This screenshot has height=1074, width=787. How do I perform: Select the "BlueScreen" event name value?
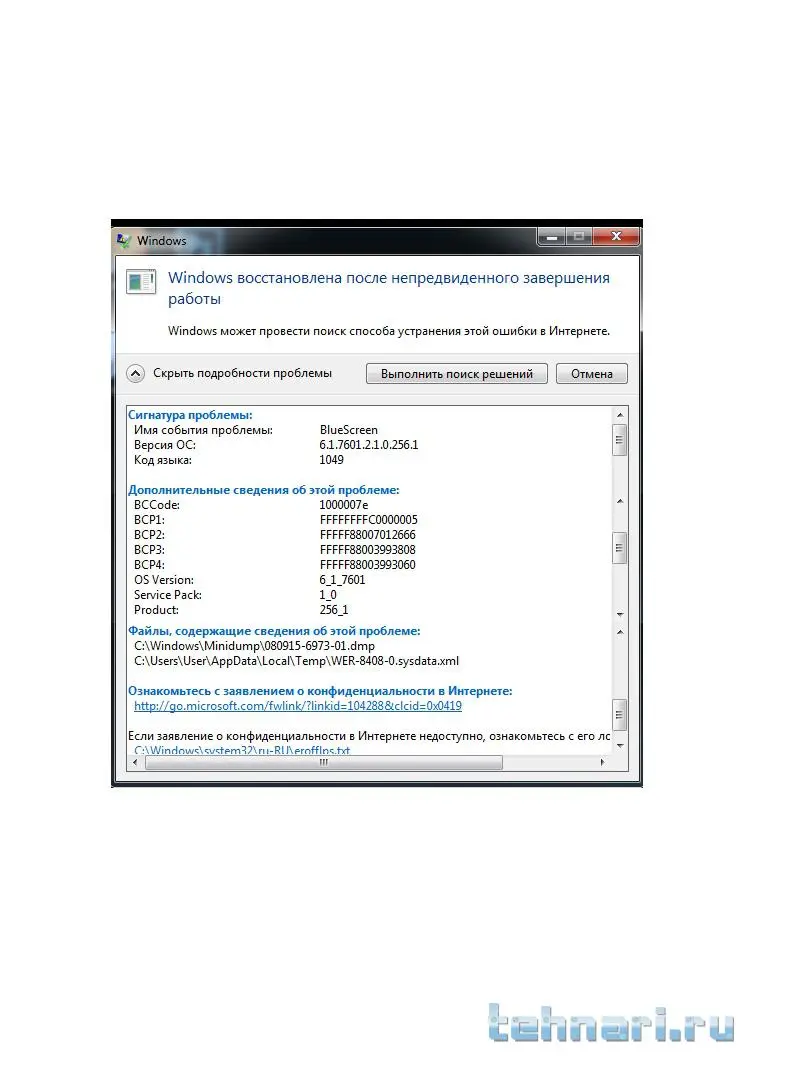[x=349, y=429]
